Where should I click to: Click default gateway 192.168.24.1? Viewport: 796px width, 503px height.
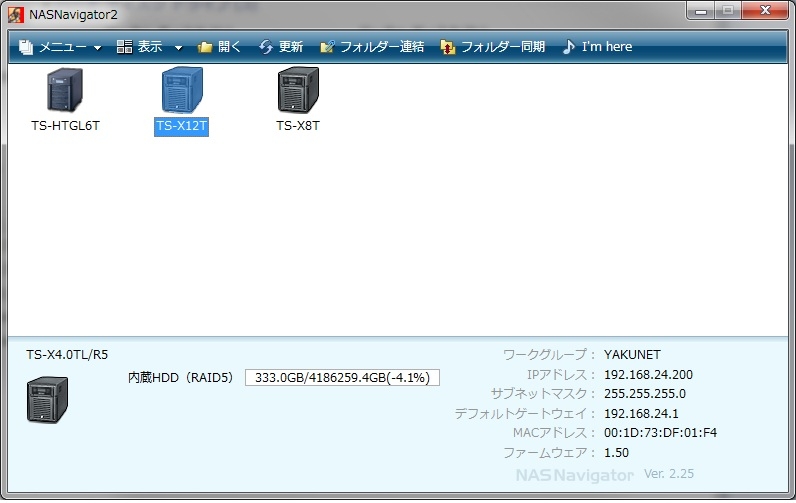coord(641,414)
